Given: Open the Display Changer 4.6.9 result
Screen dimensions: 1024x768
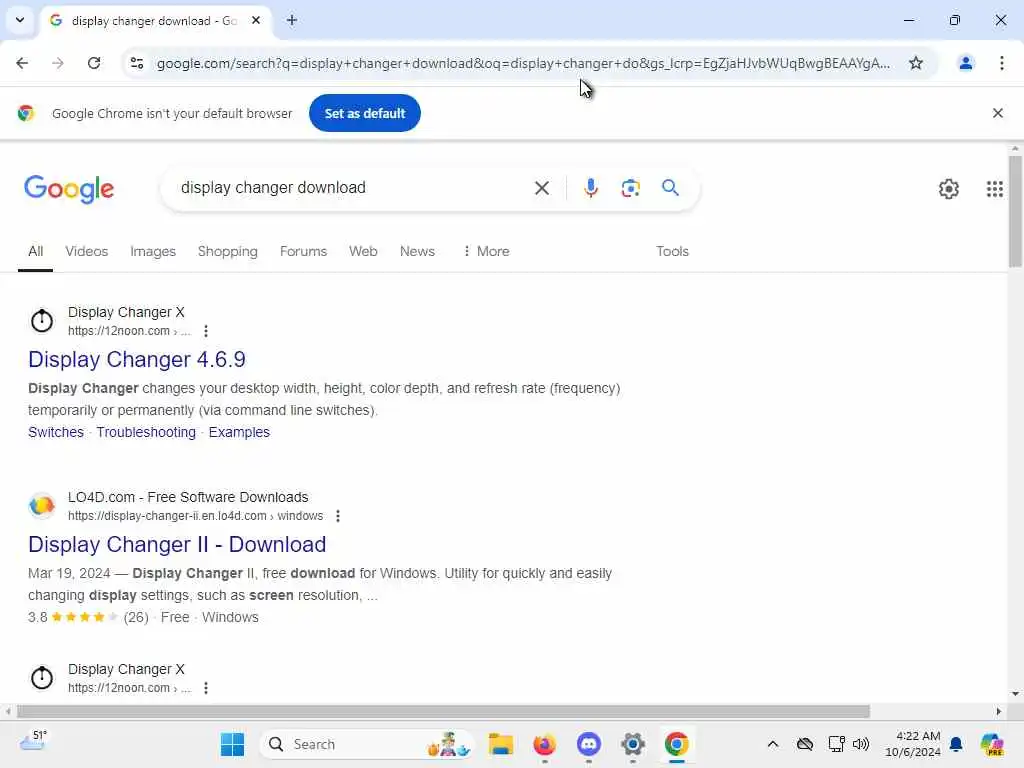Looking at the screenshot, I should (137, 359).
